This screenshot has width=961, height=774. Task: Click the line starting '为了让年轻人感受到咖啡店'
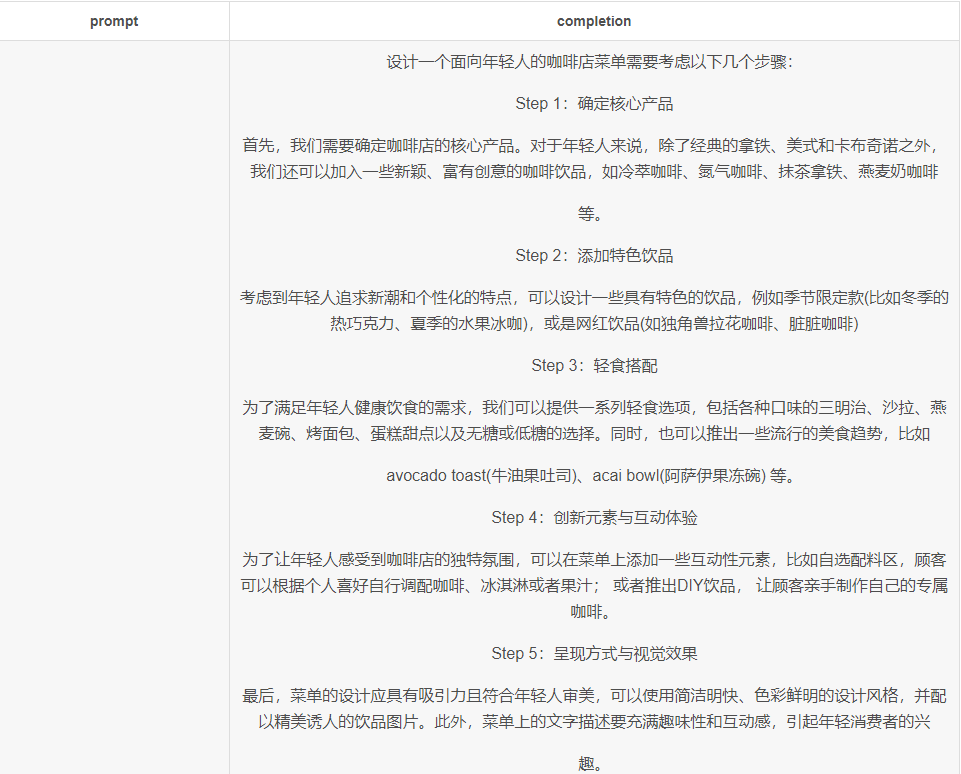coord(594,560)
